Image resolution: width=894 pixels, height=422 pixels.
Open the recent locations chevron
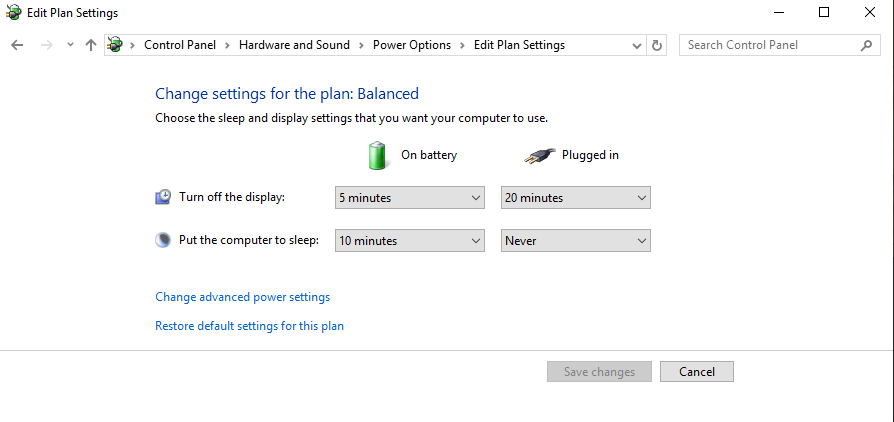click(x=70, y=44)
